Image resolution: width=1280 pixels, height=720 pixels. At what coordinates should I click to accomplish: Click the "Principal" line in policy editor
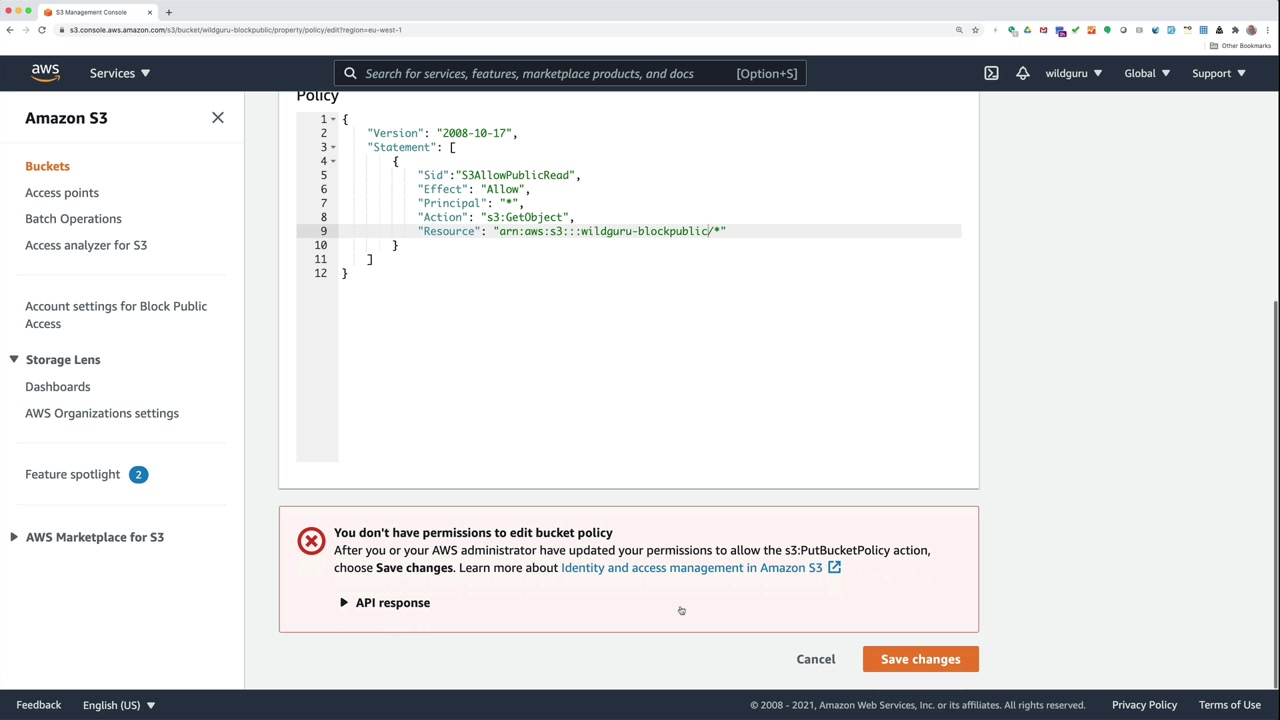point(471,203)
